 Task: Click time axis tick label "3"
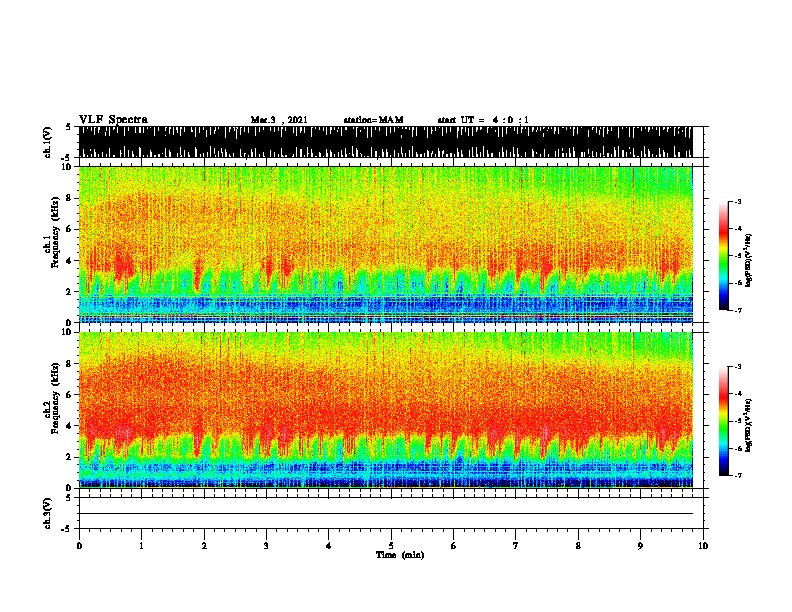coord(266,546)
